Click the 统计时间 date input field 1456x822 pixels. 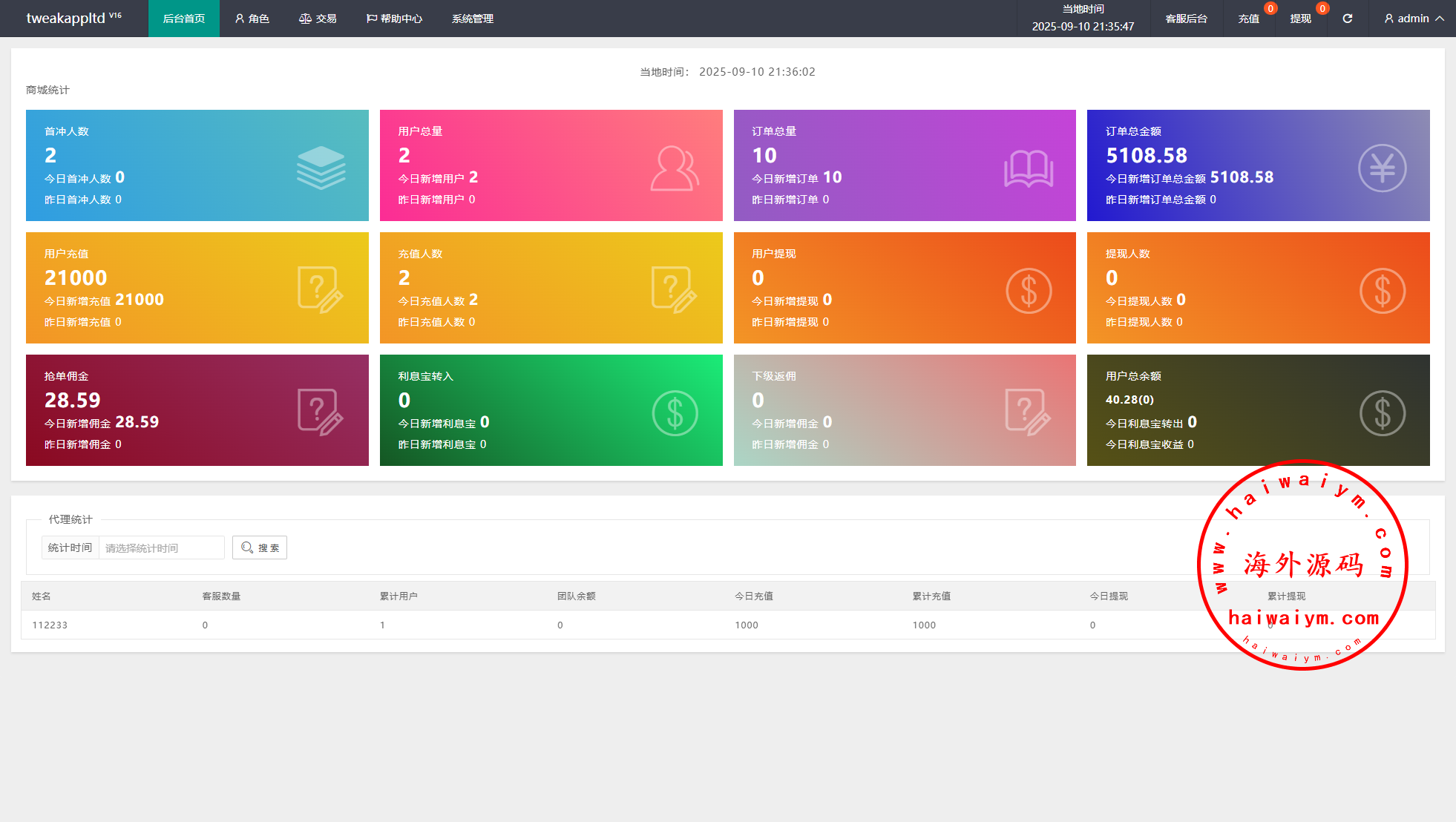pos(161,548)
